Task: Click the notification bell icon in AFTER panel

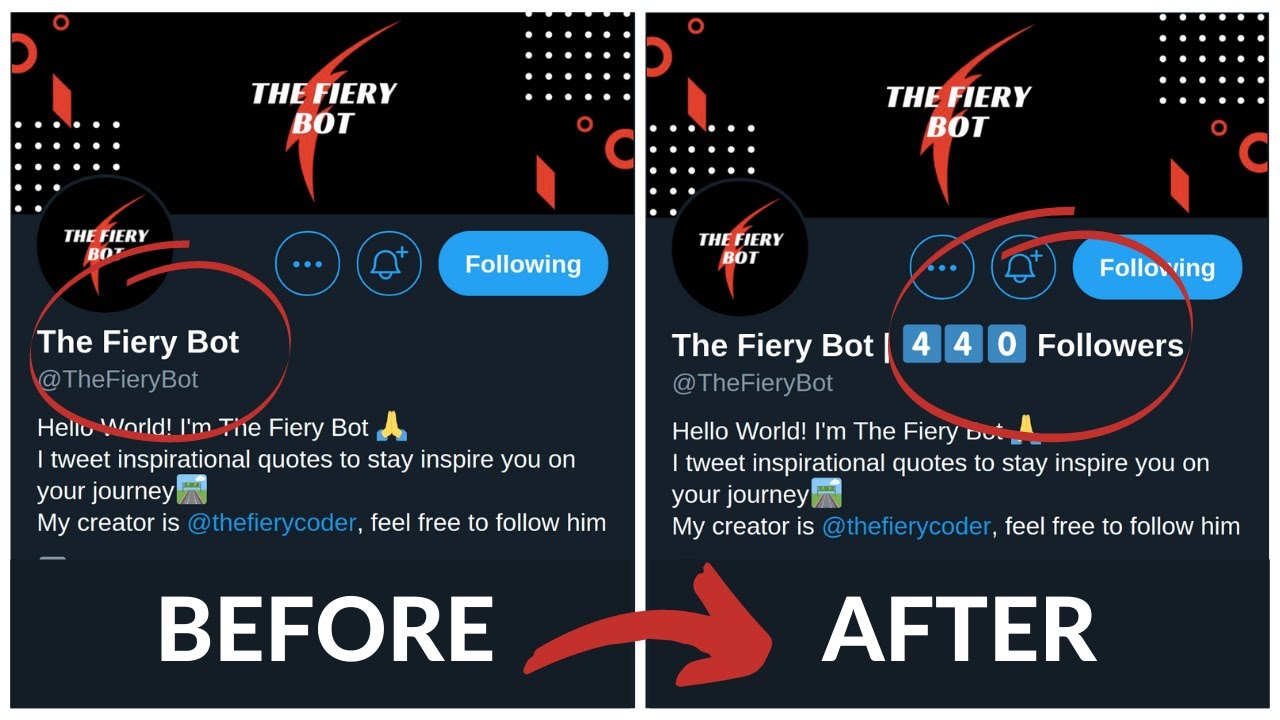Action: pyautogui.click(x=1023, y=268)
